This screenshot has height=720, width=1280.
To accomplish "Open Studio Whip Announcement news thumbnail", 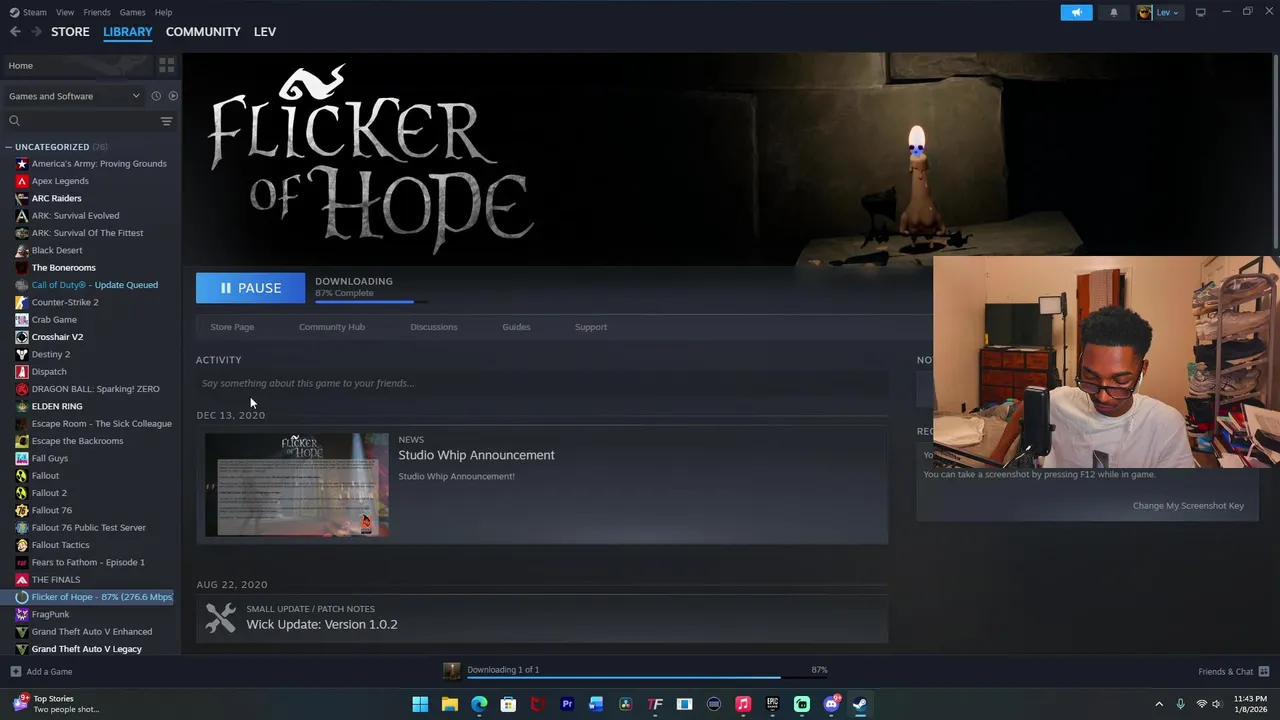I will point(297,485).
